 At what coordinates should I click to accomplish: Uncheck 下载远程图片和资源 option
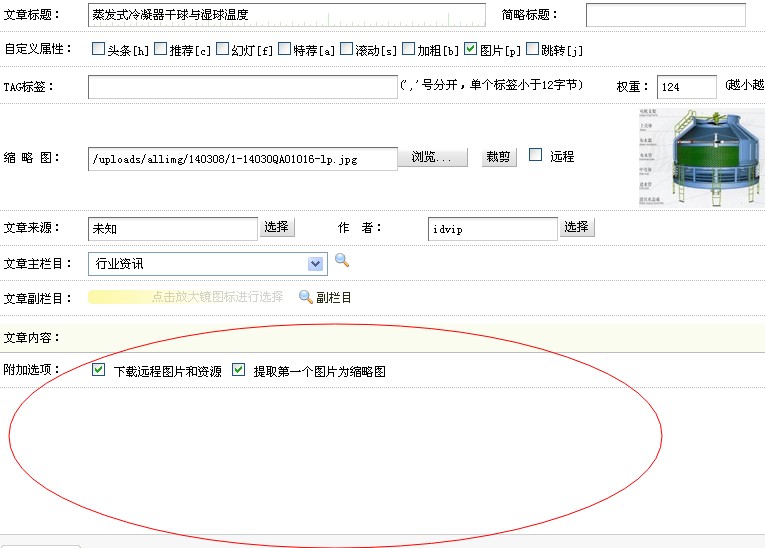coord(99,369)
